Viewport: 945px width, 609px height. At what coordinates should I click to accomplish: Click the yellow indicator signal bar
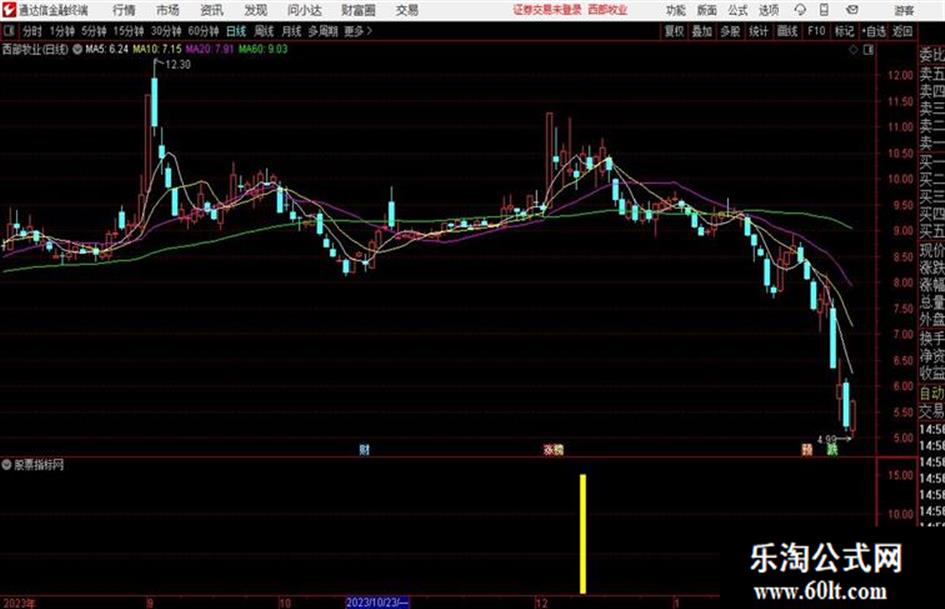click(583, 534)
